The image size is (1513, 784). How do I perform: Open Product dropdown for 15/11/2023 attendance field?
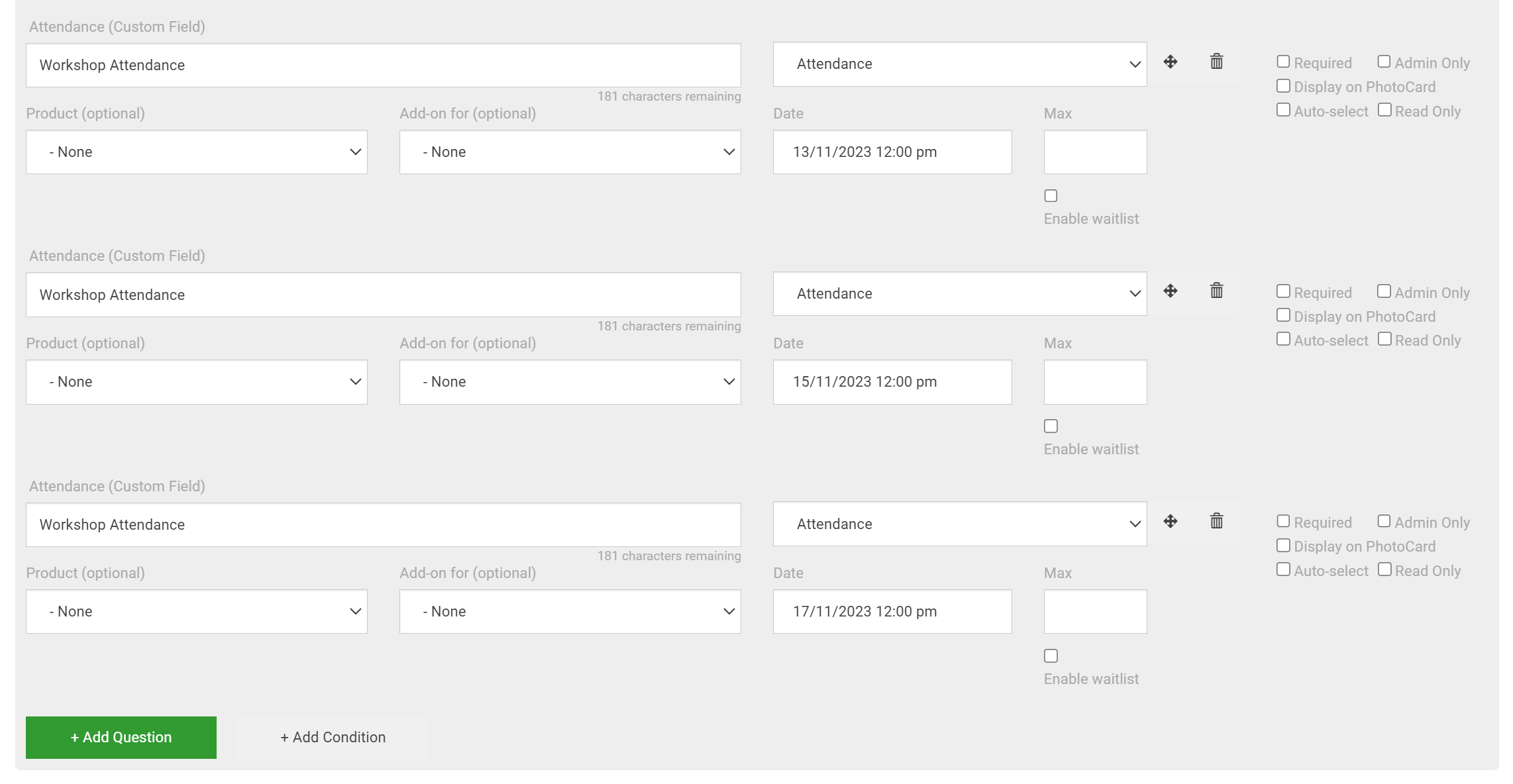(196, 382)
